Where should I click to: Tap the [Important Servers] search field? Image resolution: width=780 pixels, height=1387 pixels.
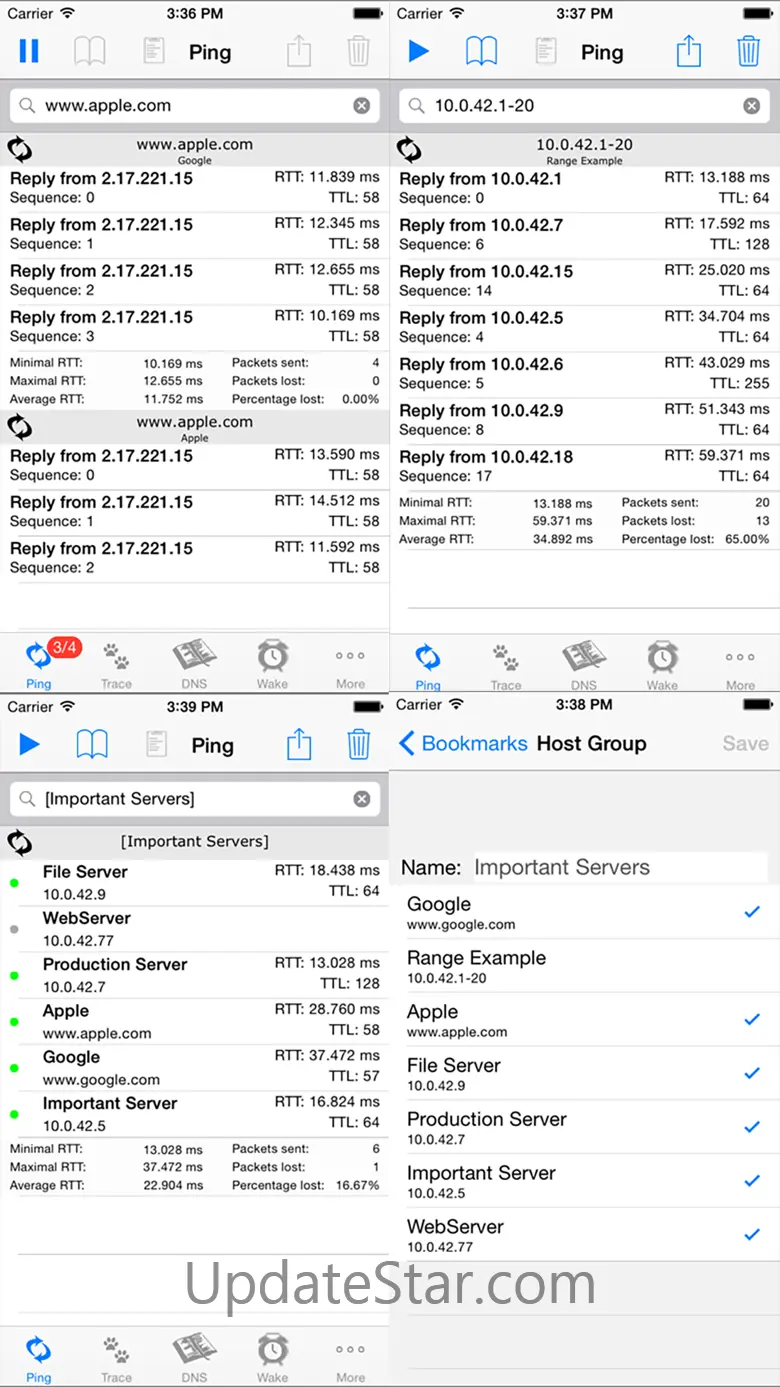click(x=195, y=799)
